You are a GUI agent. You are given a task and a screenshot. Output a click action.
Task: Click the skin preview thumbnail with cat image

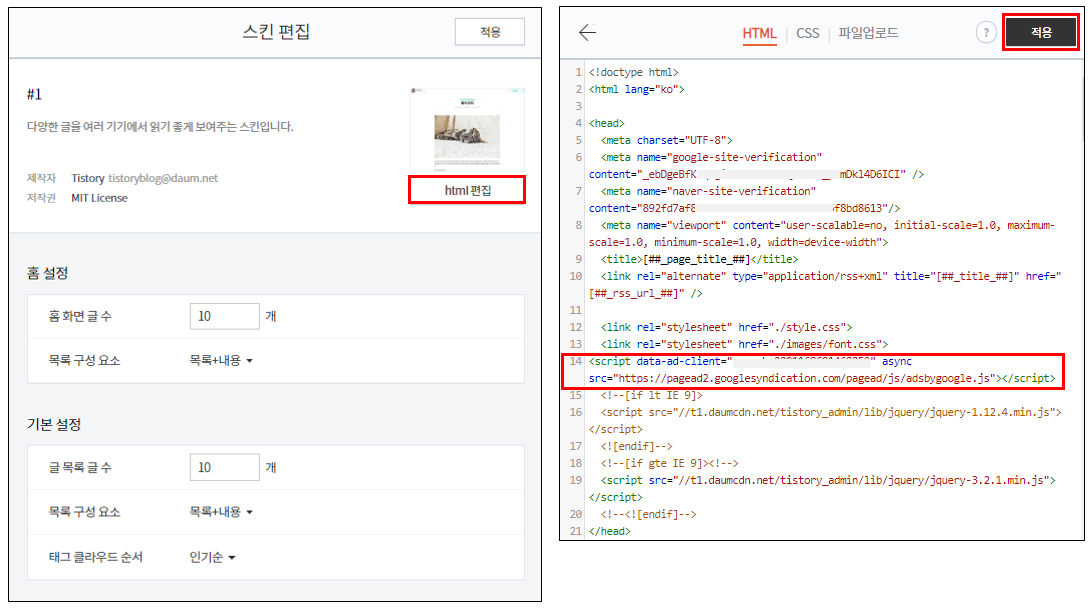pos(467,129)
